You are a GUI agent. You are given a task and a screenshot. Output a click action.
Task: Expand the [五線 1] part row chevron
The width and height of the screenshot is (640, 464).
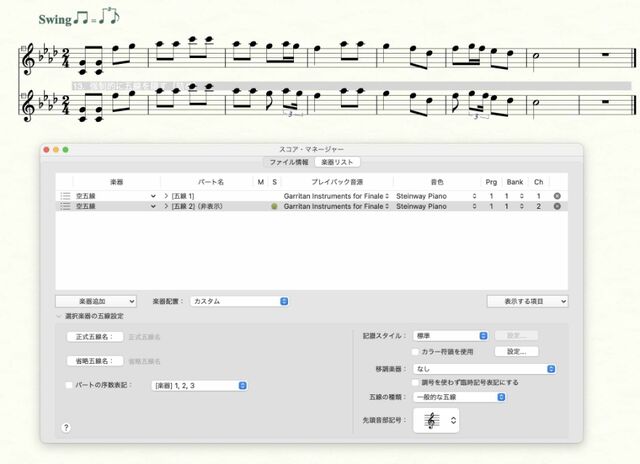[166, 196]
